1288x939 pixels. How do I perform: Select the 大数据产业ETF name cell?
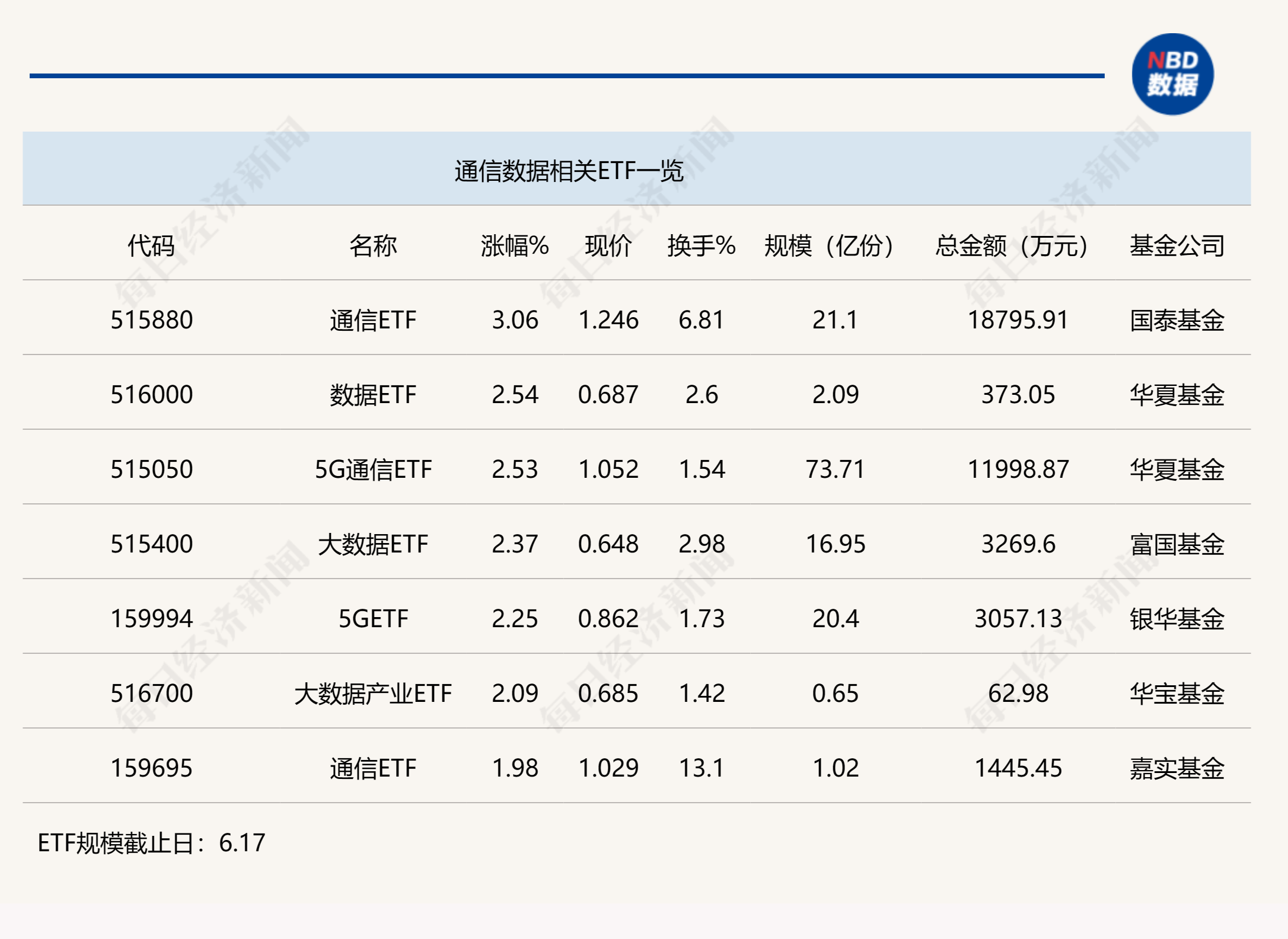click(372, 694)
